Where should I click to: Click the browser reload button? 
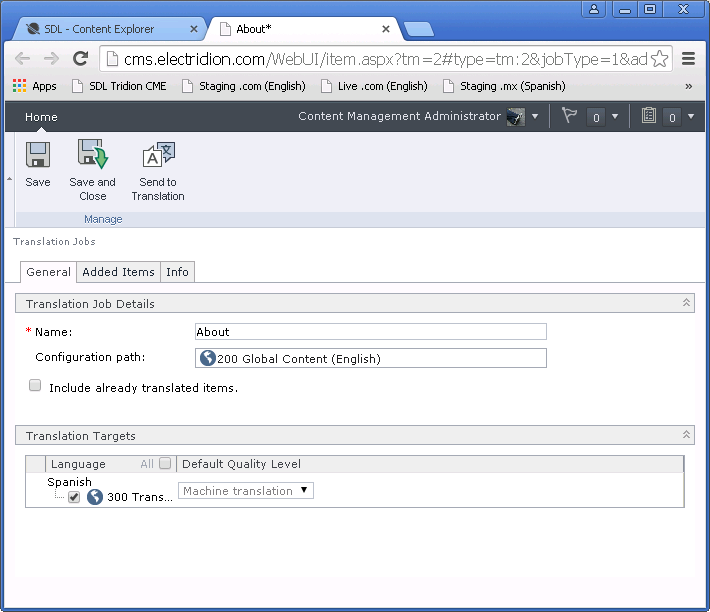pos(81,59)
